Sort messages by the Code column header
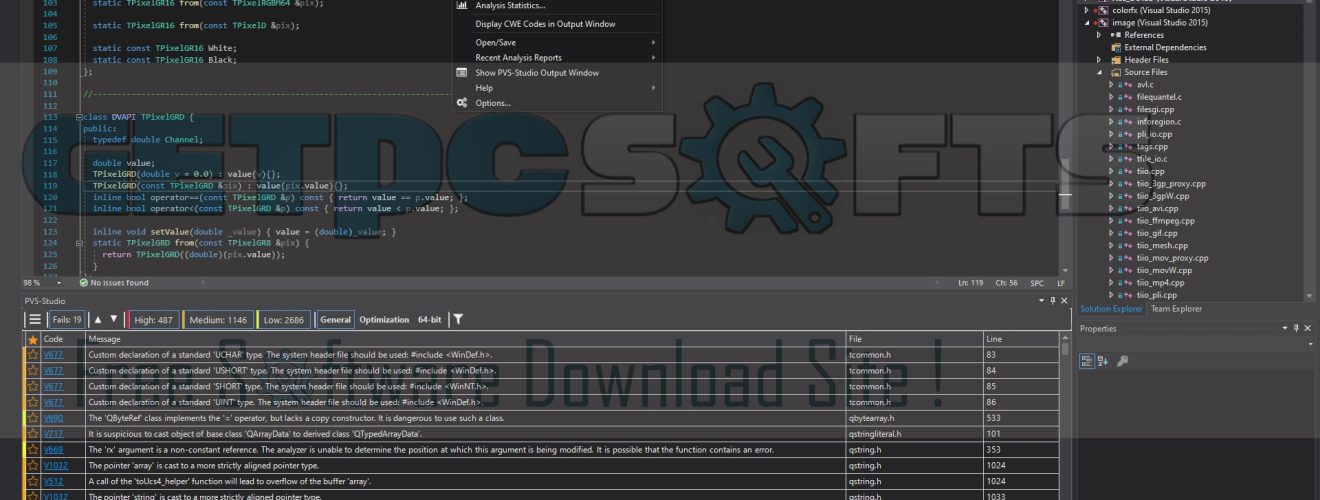This screenshot has width=1320, height=500. pyautogui.click(x=63, y=340)
